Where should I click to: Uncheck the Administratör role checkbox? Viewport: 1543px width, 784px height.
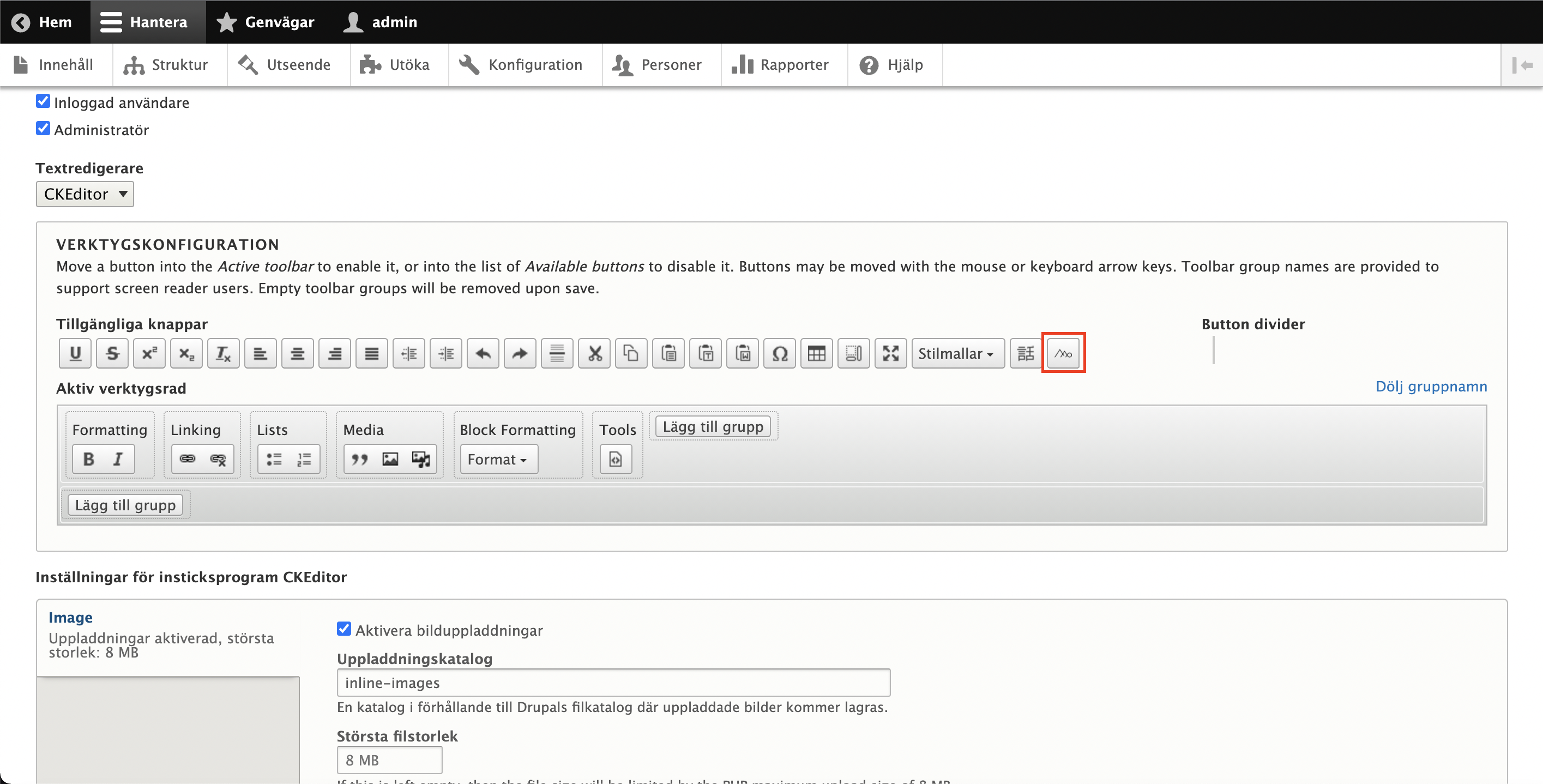coord(43,128)
